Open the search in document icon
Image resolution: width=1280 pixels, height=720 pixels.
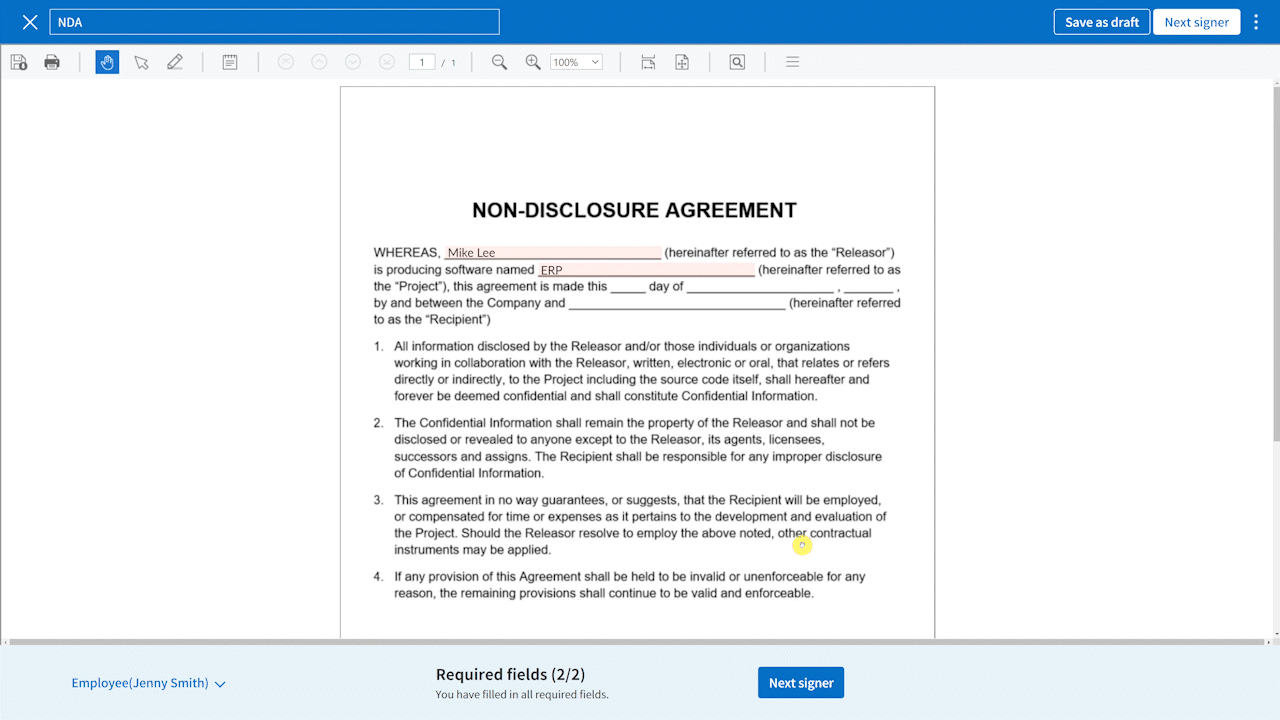pos(737,62)
